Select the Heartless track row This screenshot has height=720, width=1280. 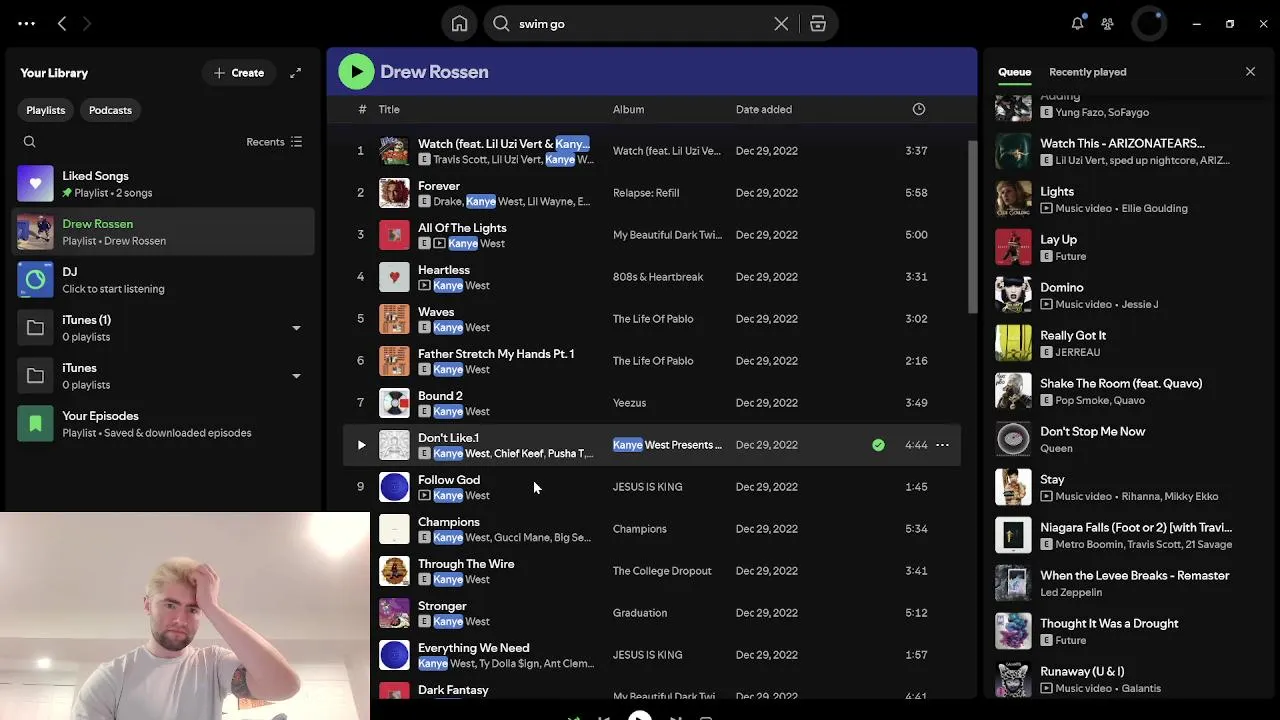(652, 277)
